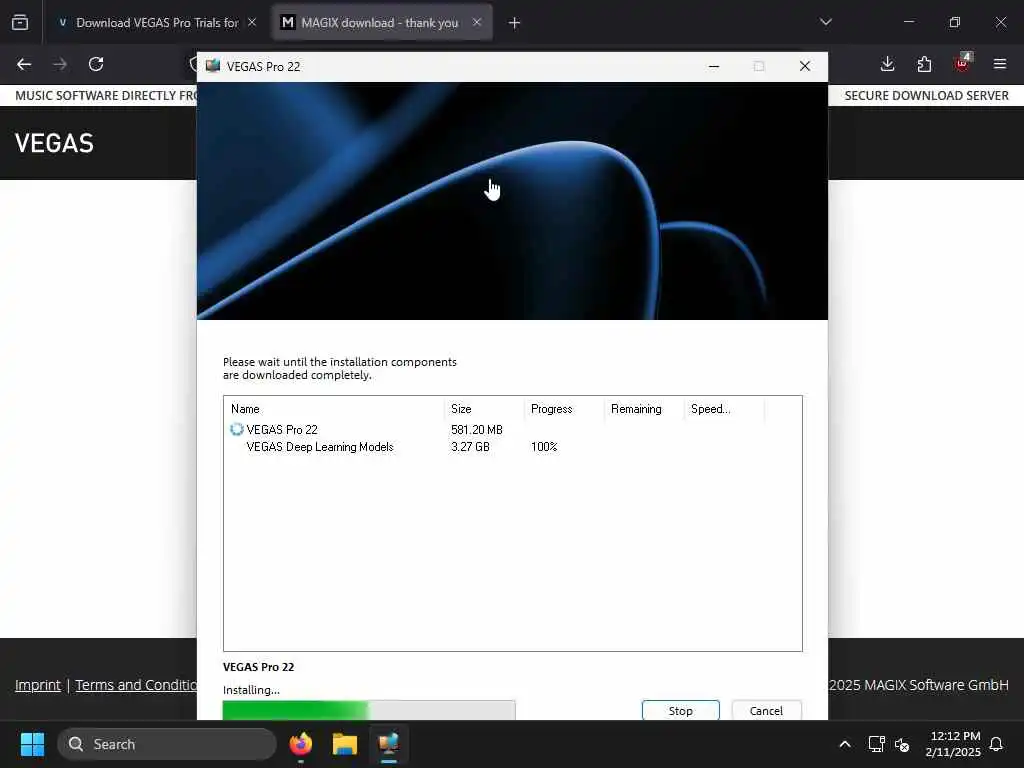Click the 100% progress value

point(544,447)
